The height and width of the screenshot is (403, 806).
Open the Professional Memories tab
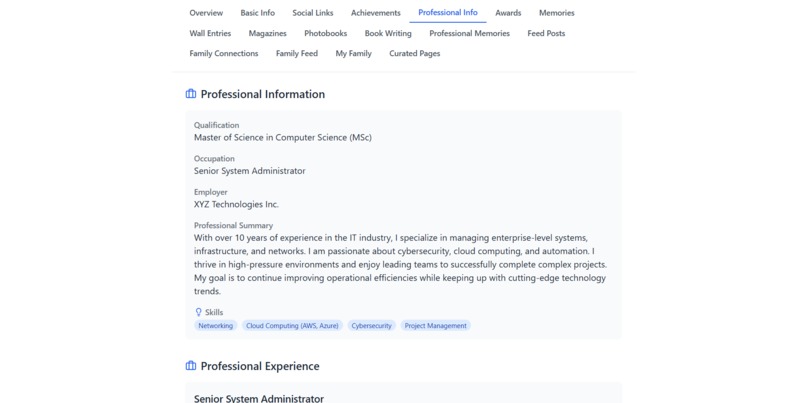point(470,33)
